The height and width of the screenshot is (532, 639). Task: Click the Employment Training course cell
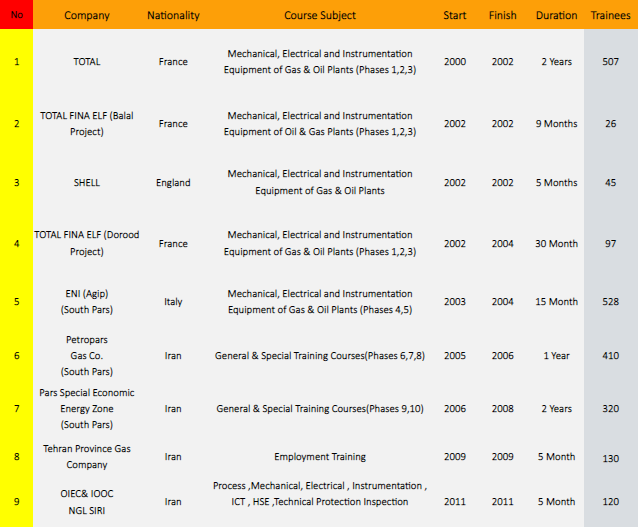coord(320,457)
